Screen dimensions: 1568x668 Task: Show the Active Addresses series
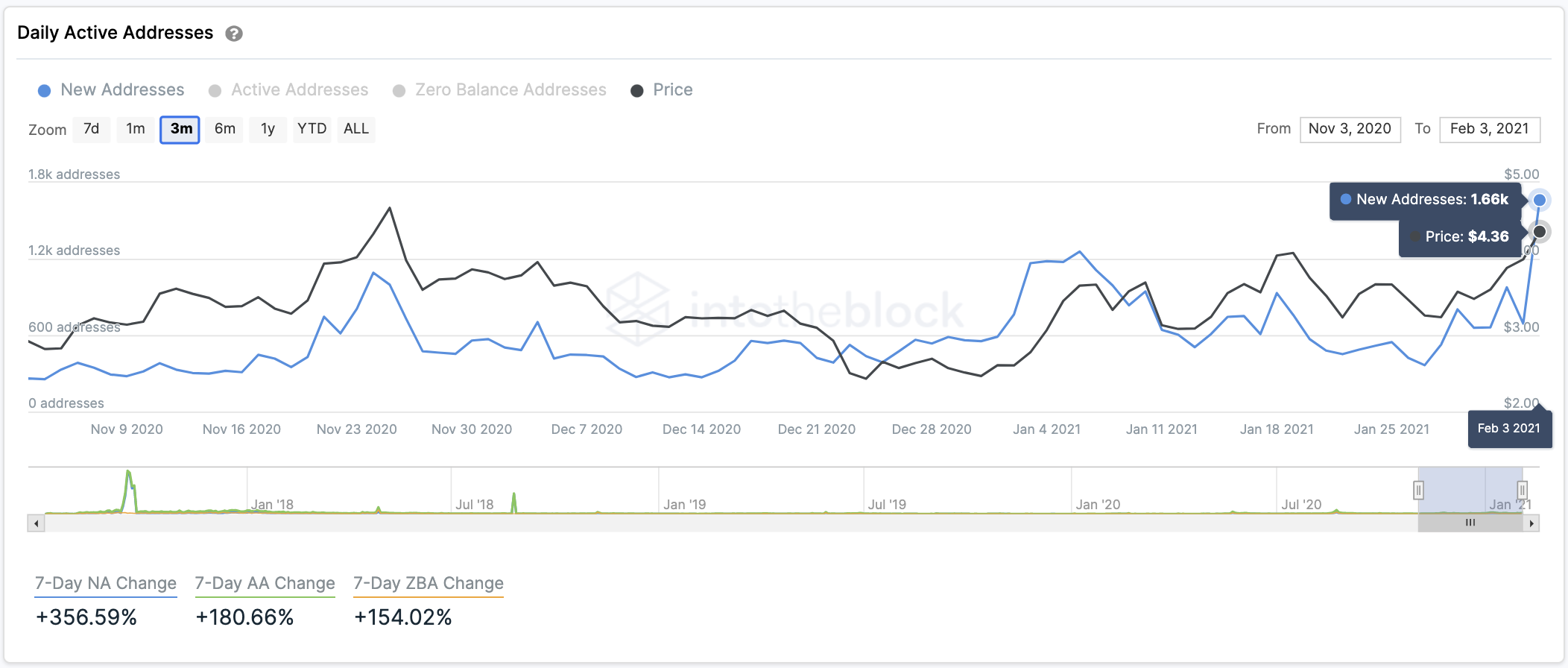[289, 90]
